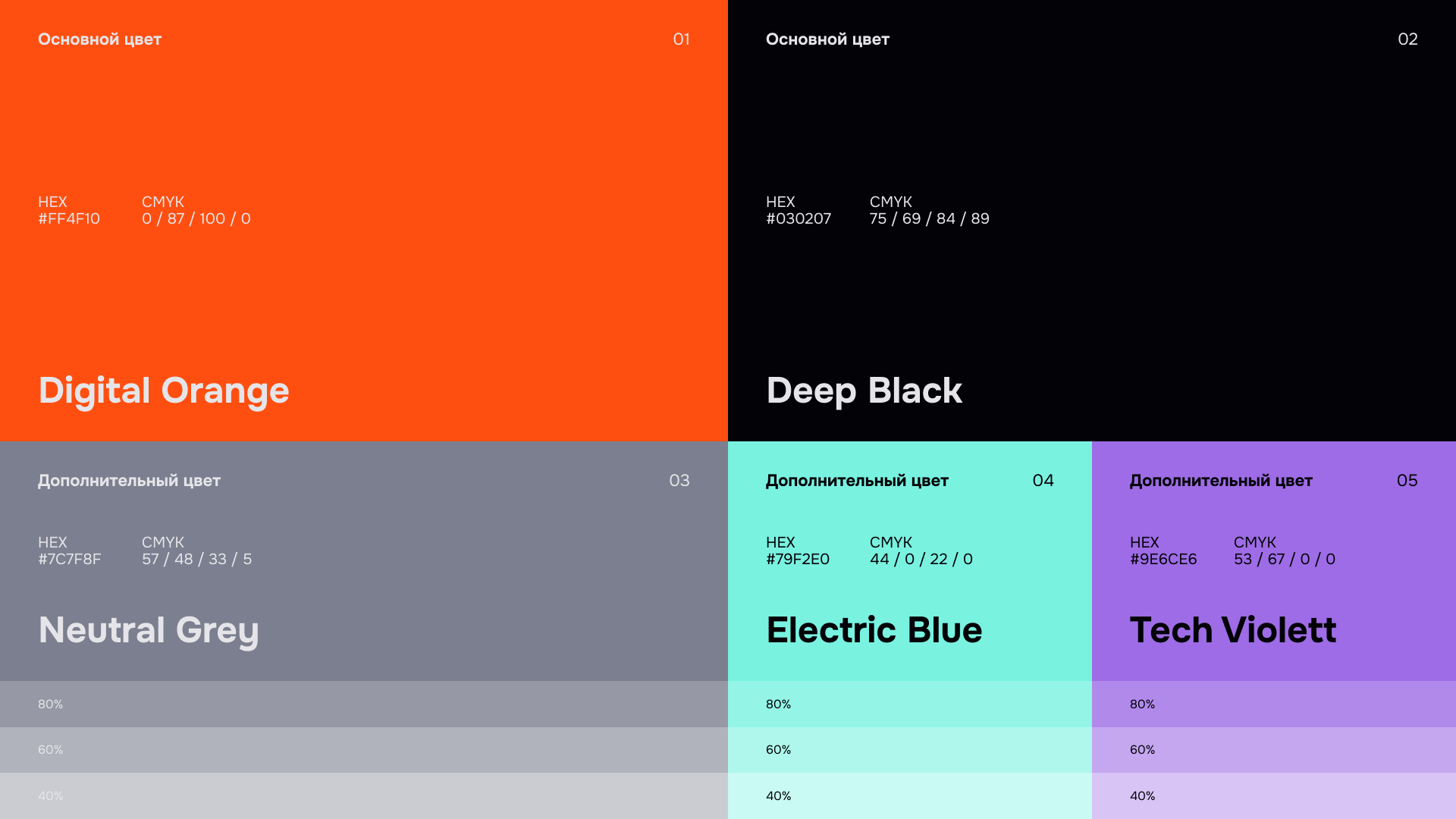Screen dimensions: 1456x819
Task: Select the Deep Black color name
Action: 864,391
